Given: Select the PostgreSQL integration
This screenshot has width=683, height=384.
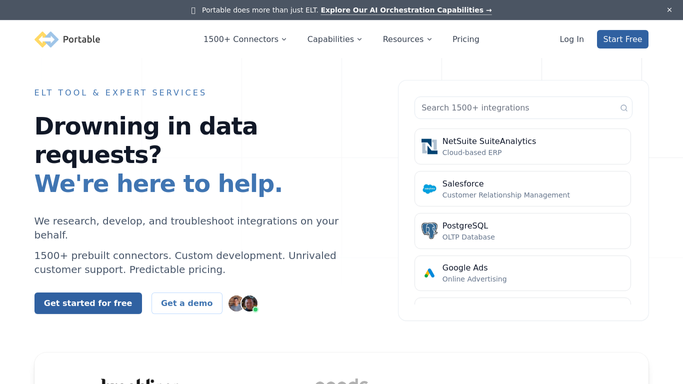Looking at the screenshot, I should [522, 231].
